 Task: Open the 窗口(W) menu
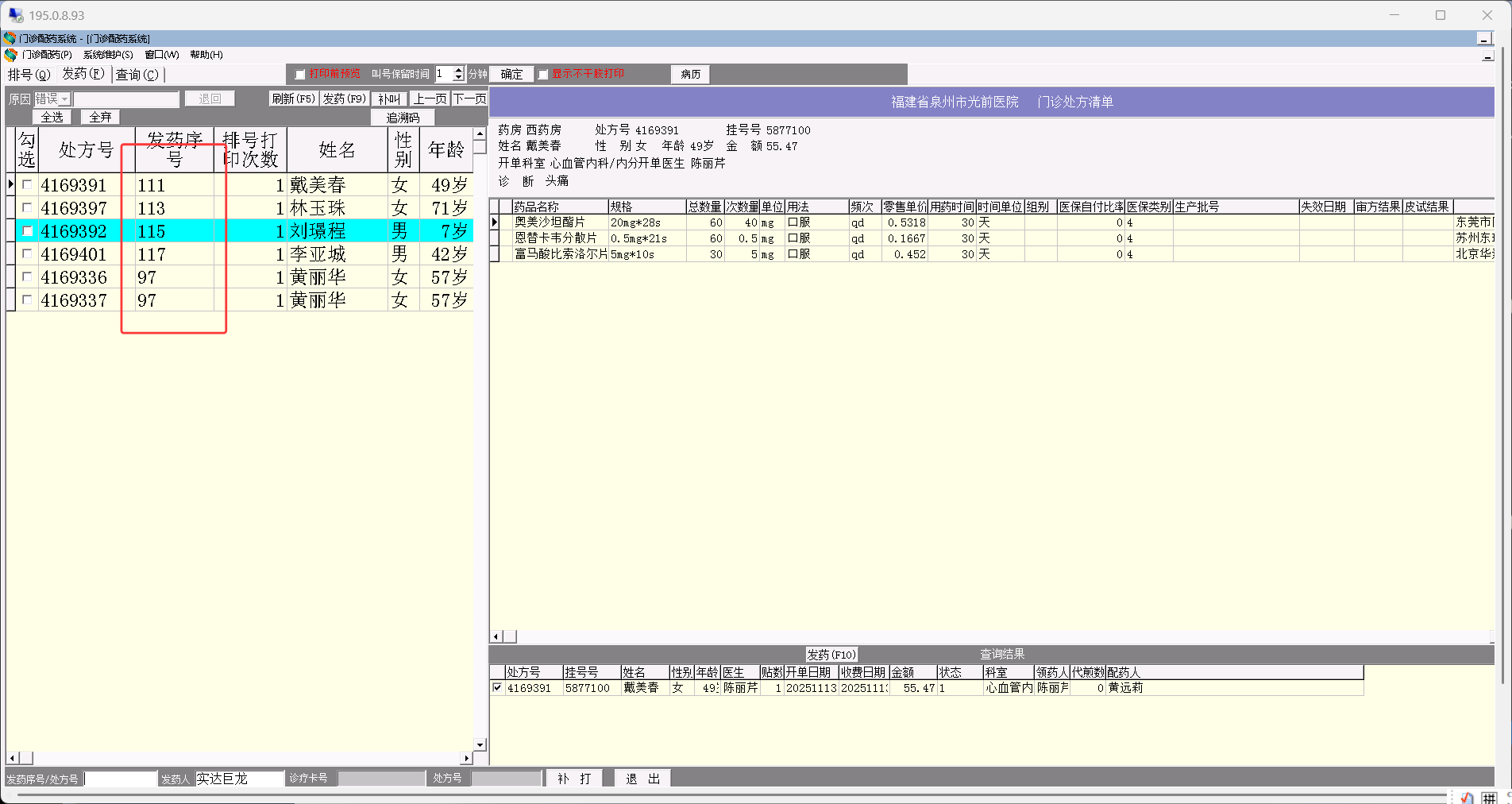point(162,55)
